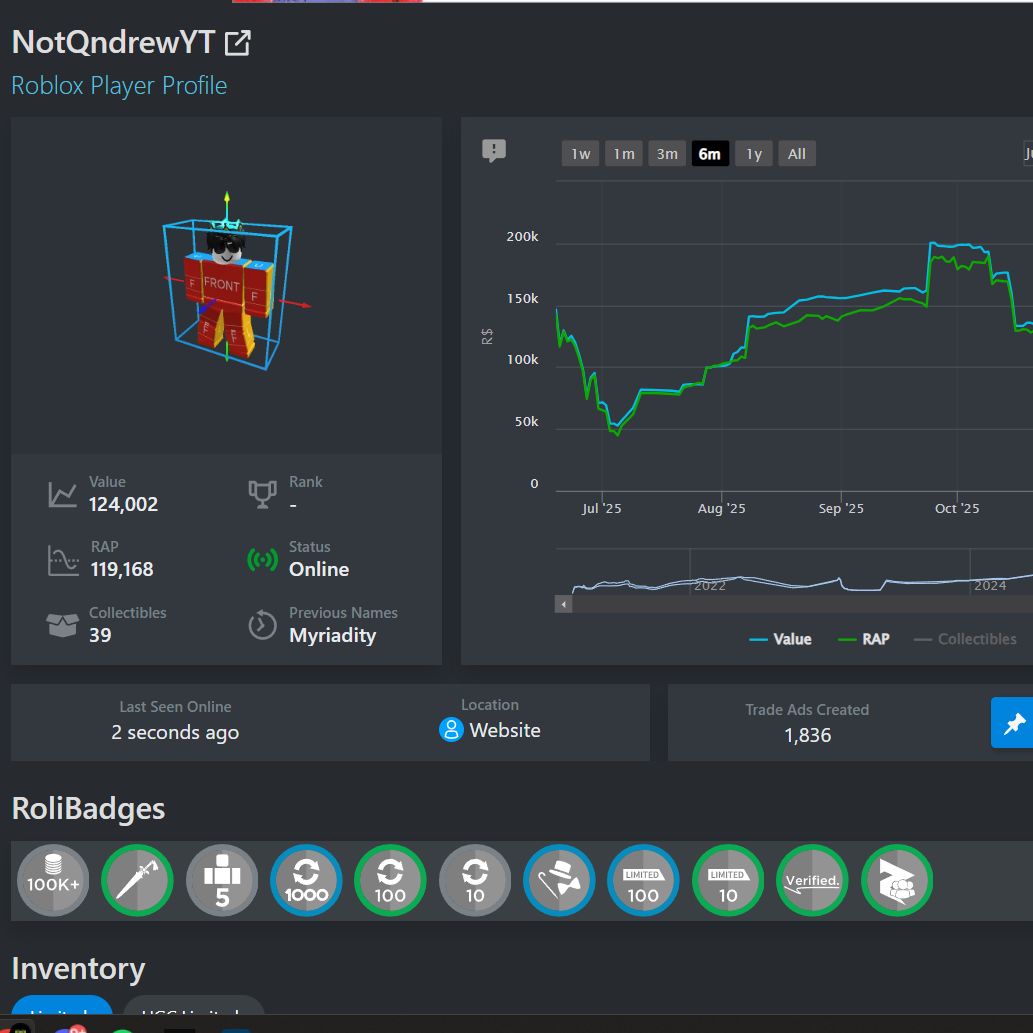Toggle the RAP series in chart legend
The width and height of the screenshot is (1033, 1033).
pos(864,639)
